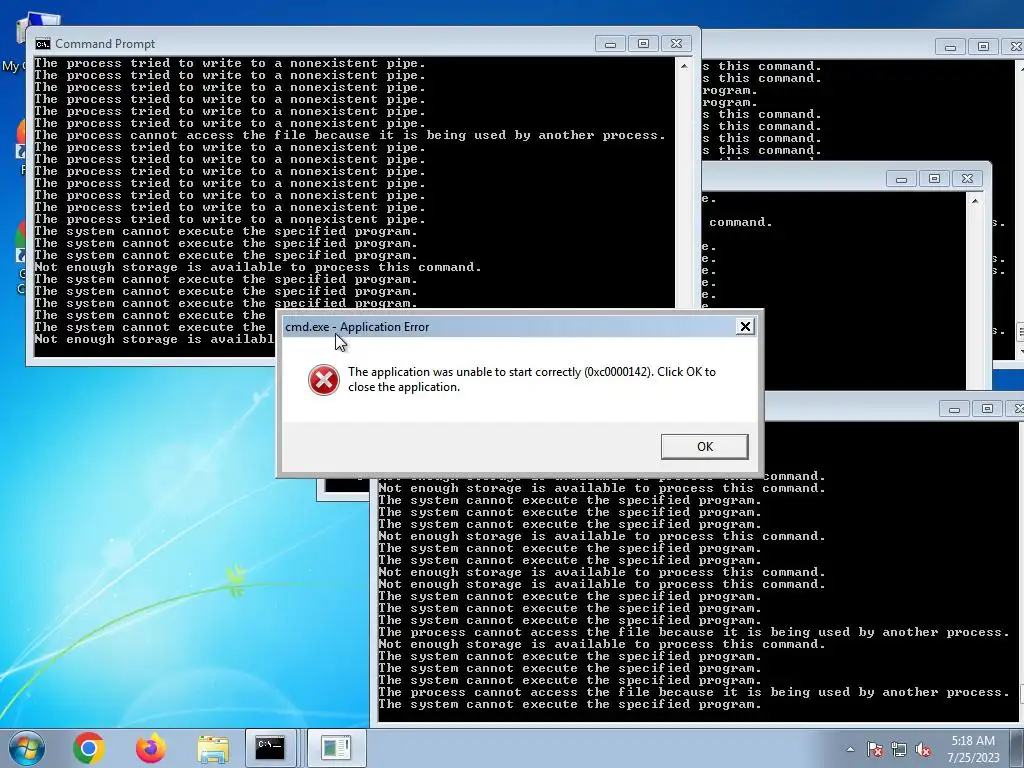Click the date 7/25/2023 in the tray
1024x768 pixels.
[973, 758]
